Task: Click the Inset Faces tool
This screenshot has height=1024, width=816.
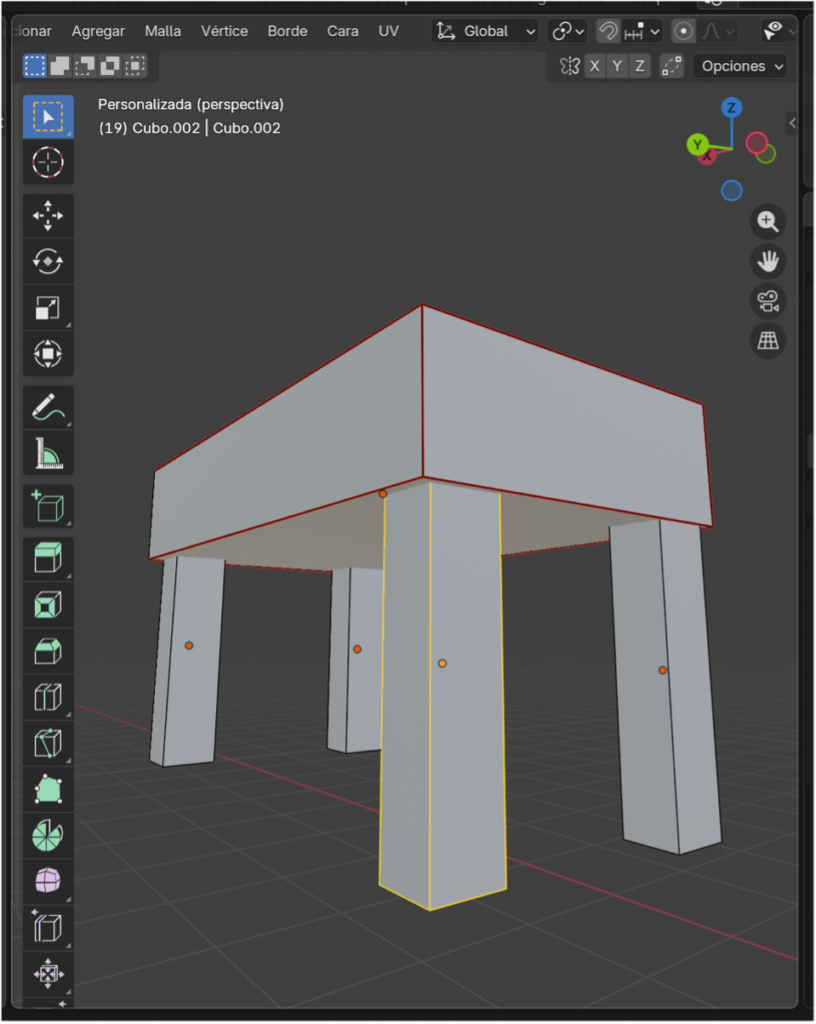Action: tap(48, 604)
